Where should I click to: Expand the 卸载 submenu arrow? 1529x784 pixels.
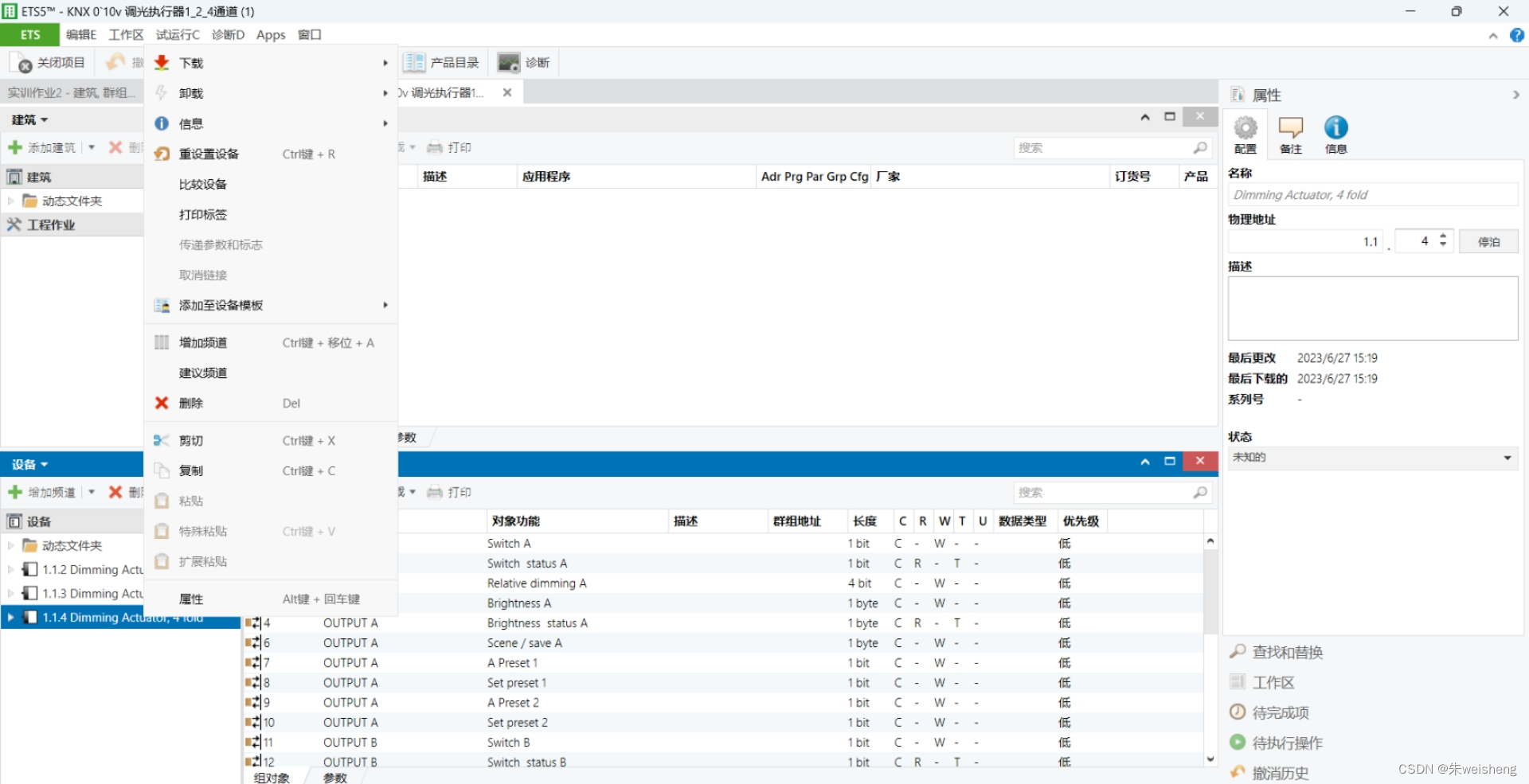coord(385,93)
